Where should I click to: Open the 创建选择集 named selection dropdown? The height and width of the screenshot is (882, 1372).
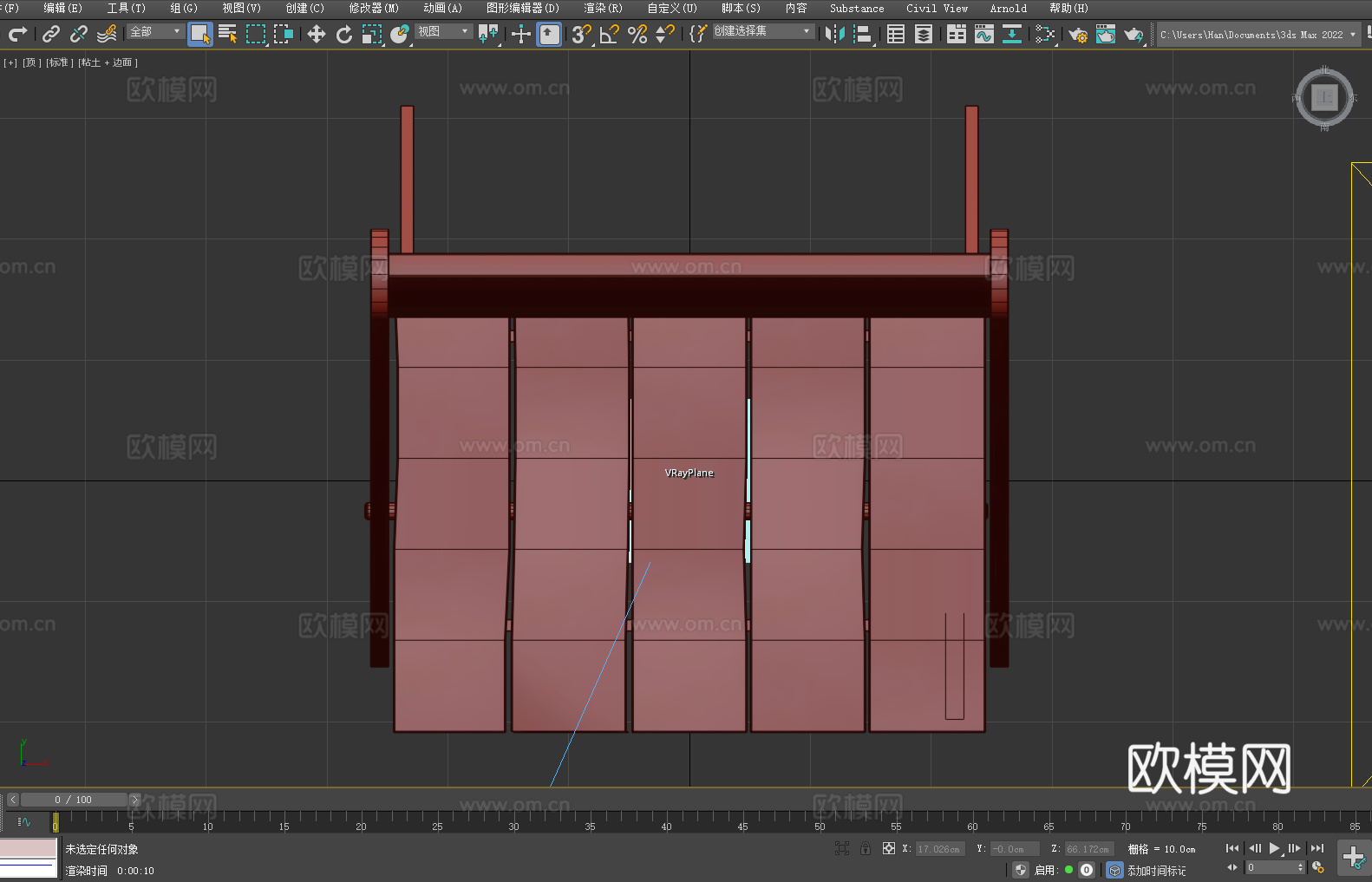763,31
